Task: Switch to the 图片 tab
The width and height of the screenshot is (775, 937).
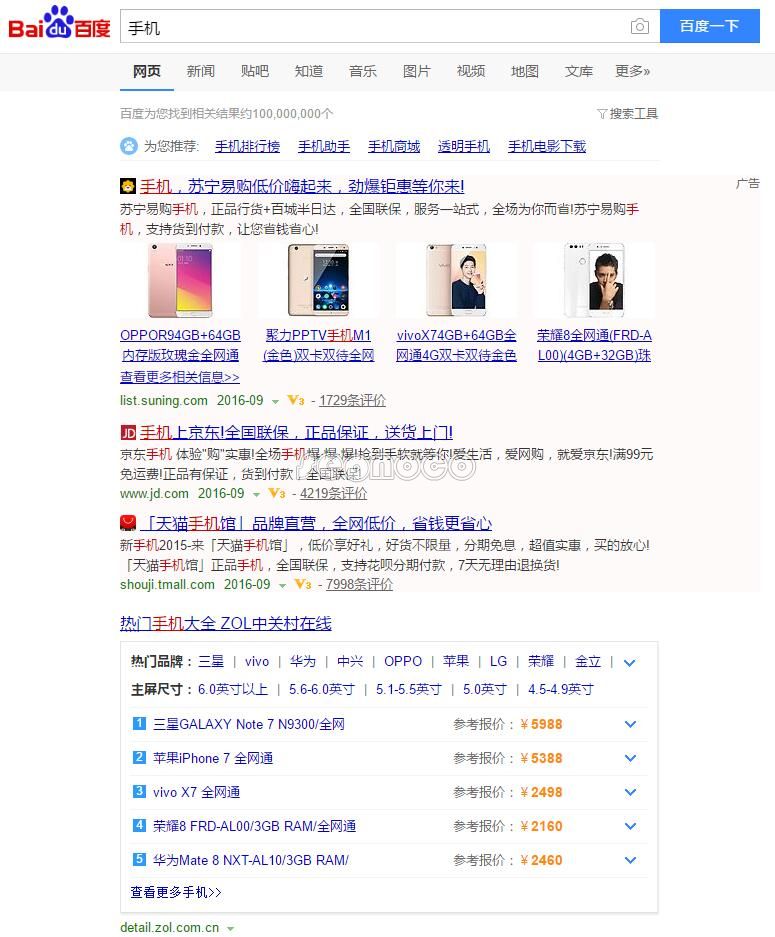Action: pyautogui.click(x=417, y=71)
